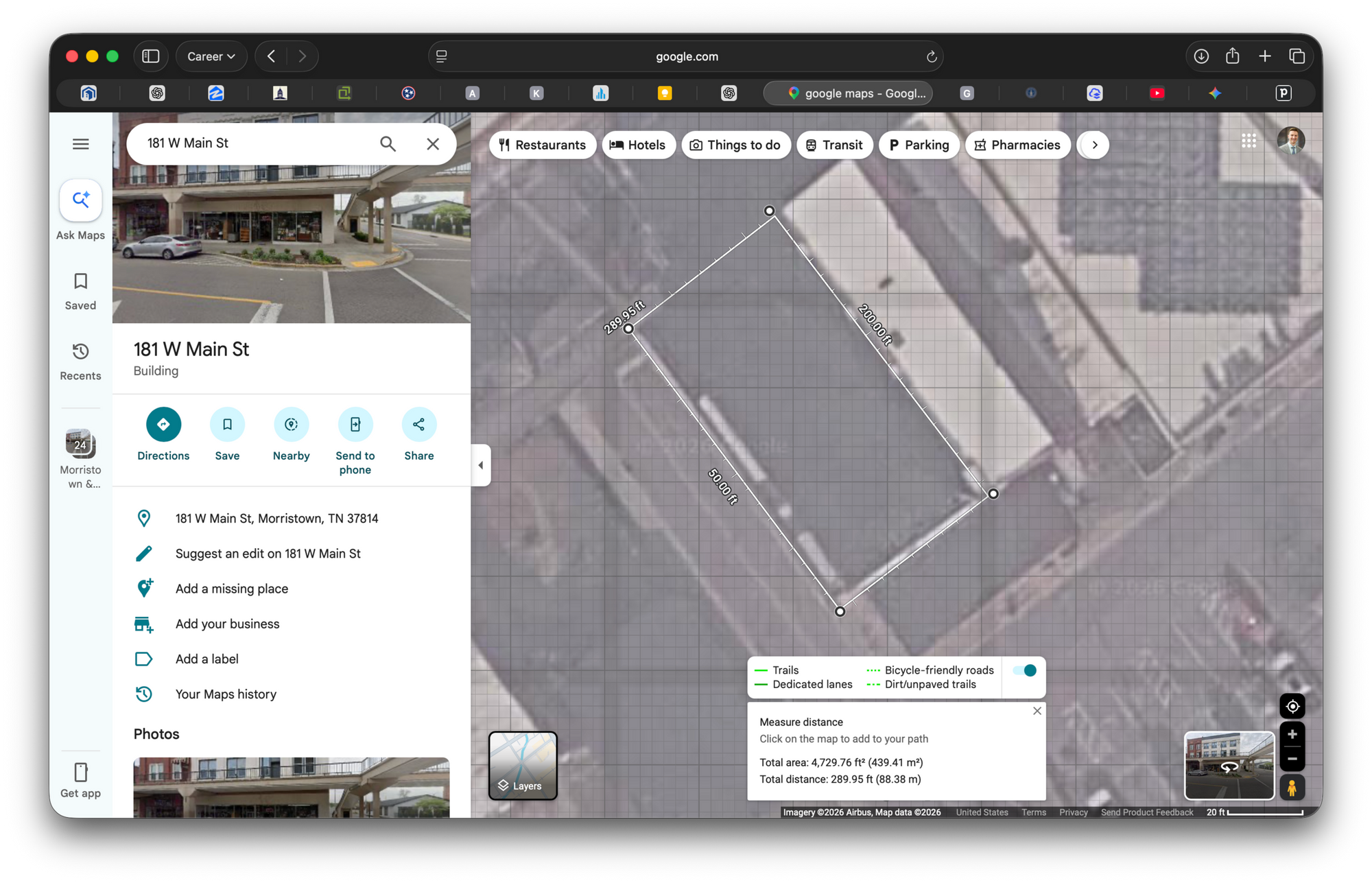The width and height of the screenshot is (1372, 883).
Task: Expand more category chips arrow
Action: pyautogui.click(x=1094, y=145)
